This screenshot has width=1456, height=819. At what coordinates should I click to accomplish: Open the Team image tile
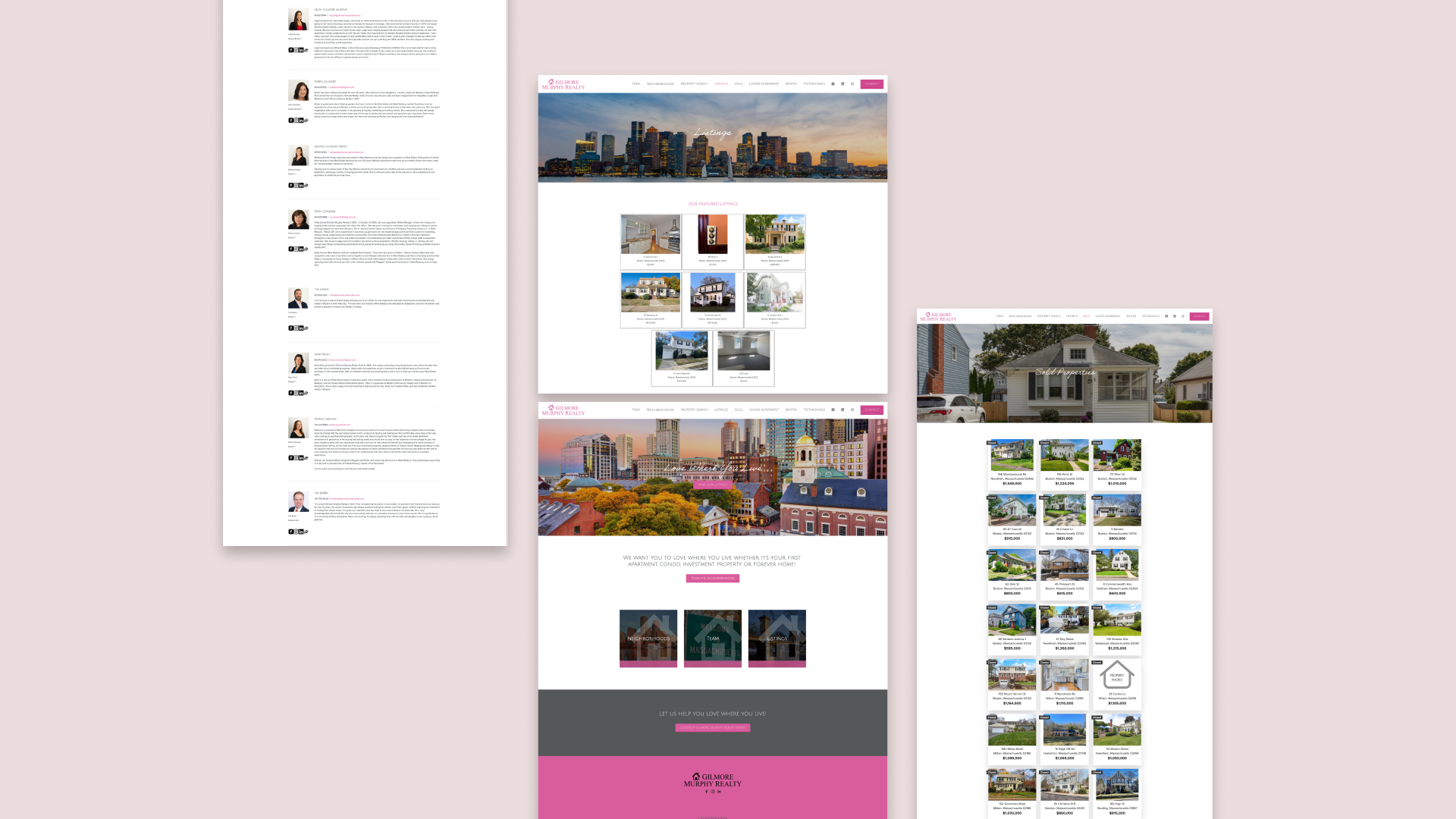click(x=713, y=639)
